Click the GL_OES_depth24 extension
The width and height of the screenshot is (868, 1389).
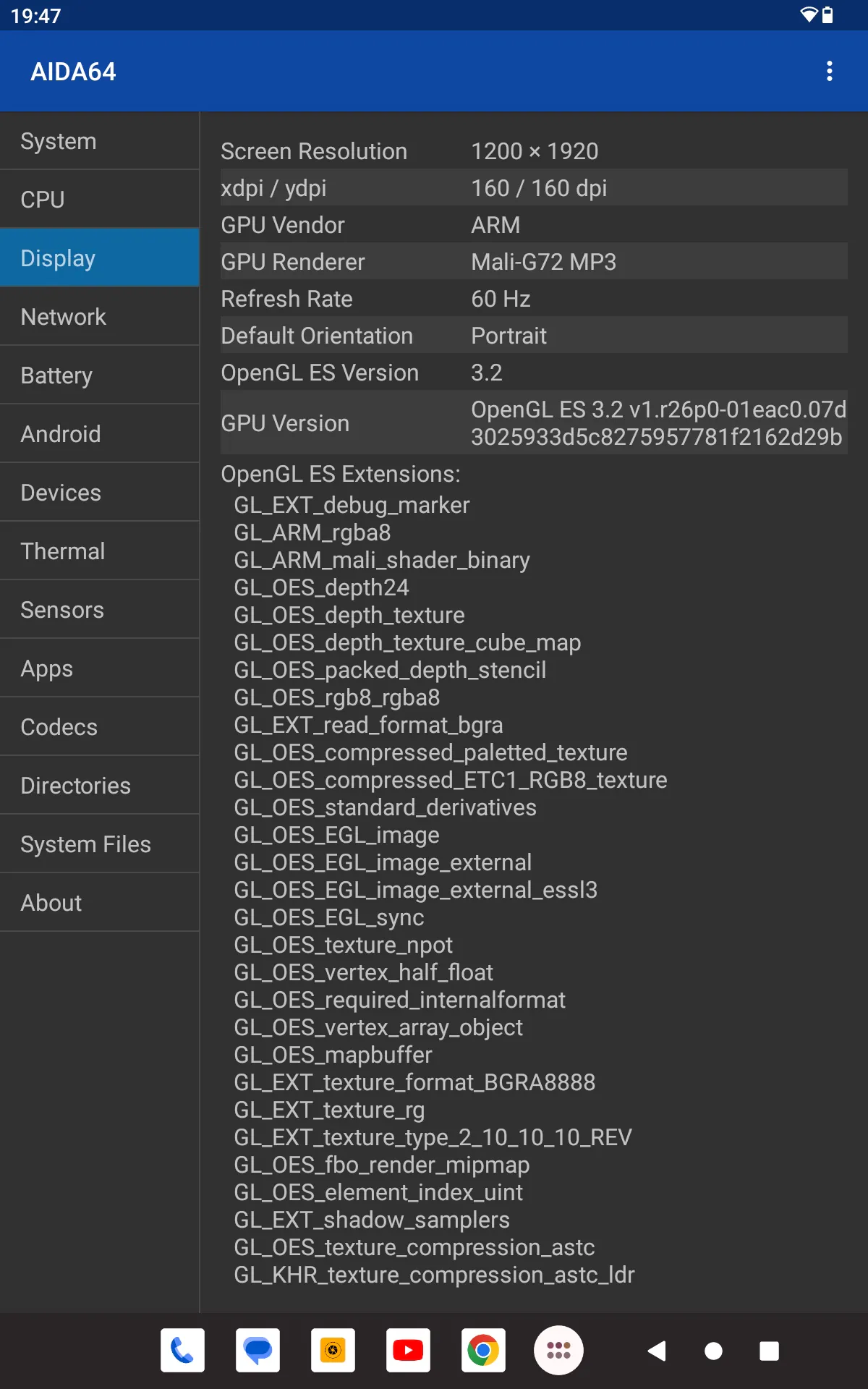click(x=321, y=587)
